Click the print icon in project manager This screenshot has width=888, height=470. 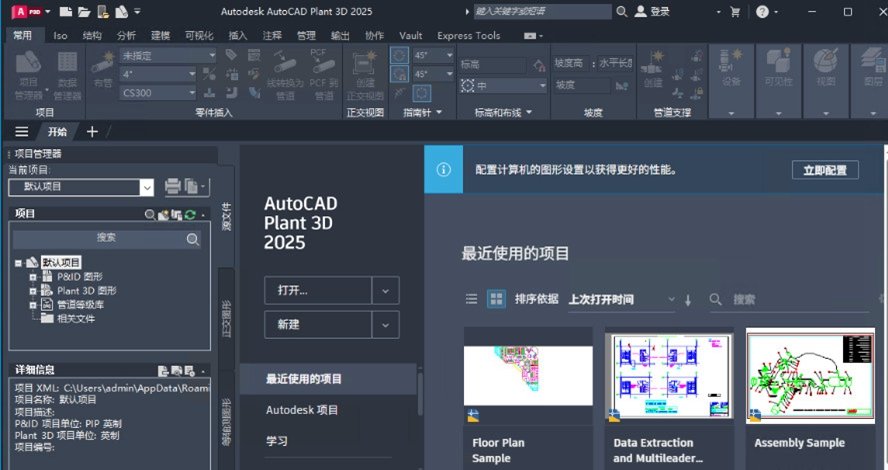pyautogui.click(x=172, y=186)
